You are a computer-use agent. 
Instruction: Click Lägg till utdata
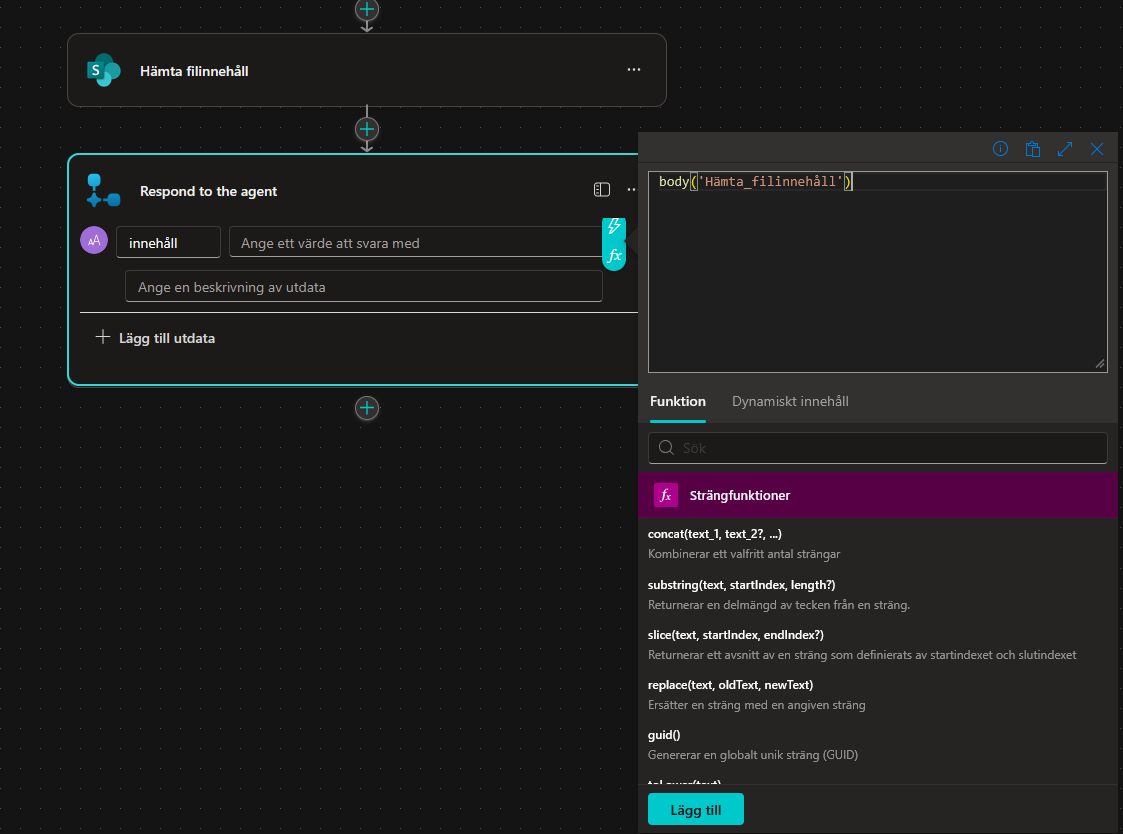pyautogui.click(x=155, y=337)
